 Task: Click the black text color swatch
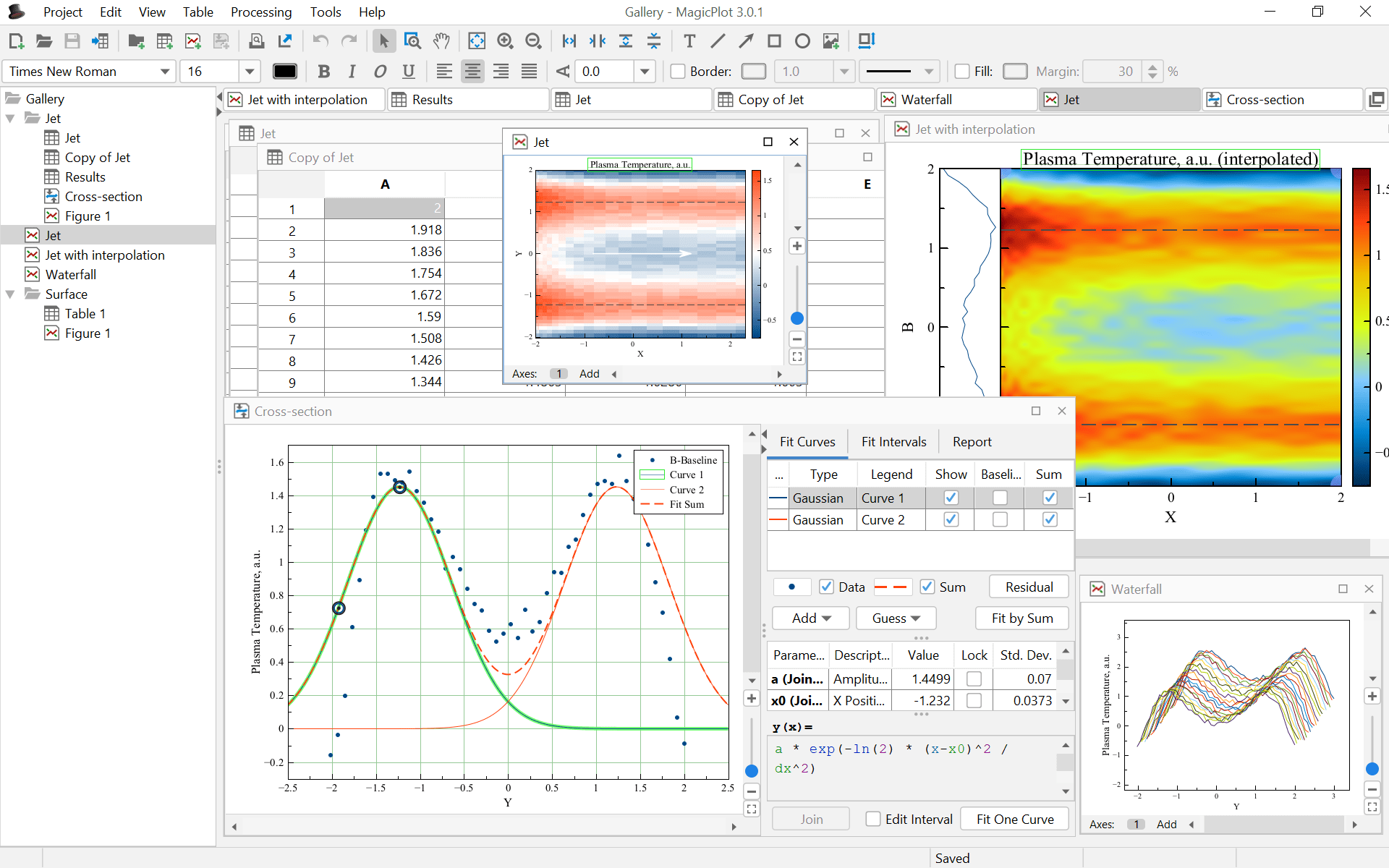click(284, 71)
